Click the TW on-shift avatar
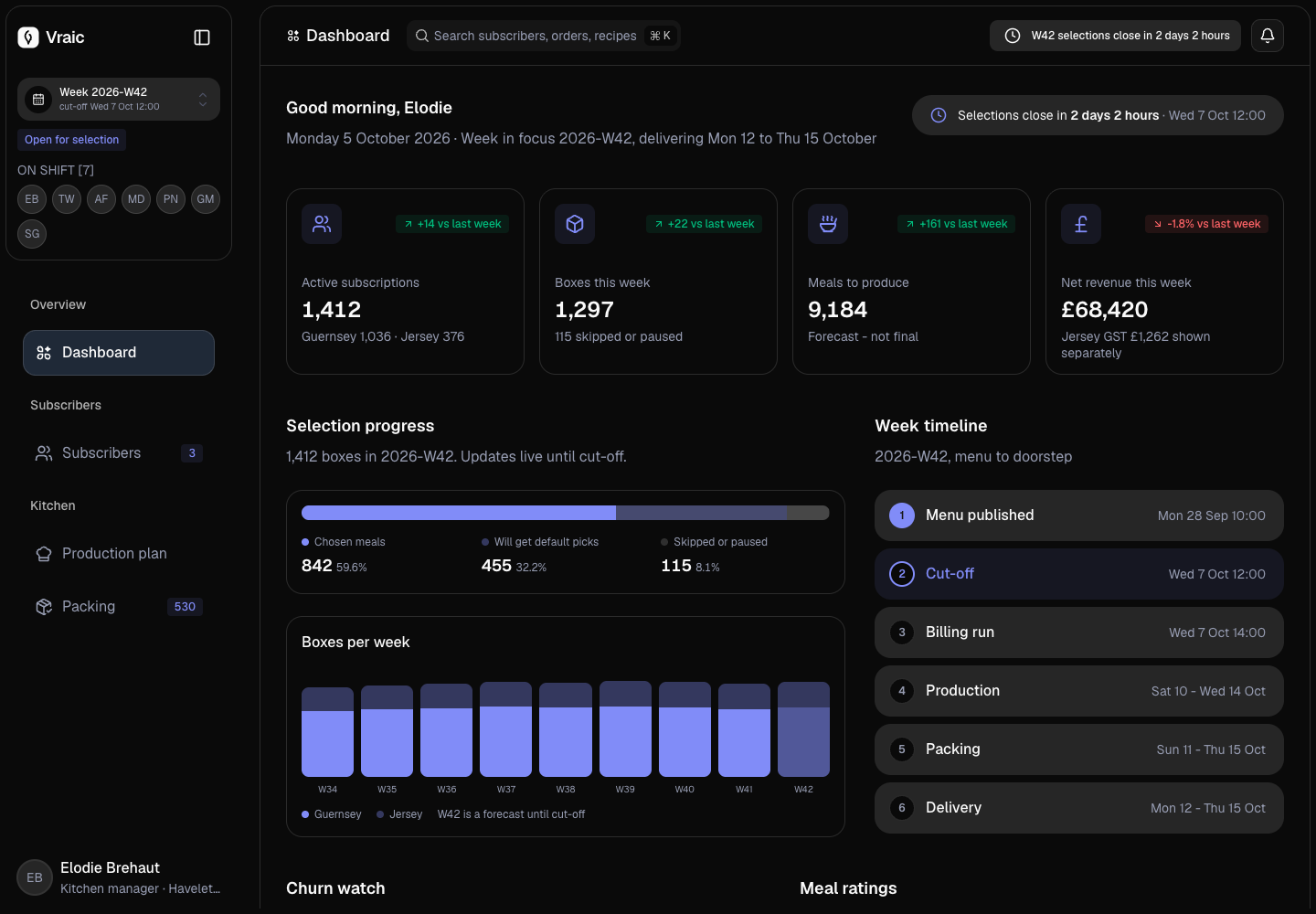 [x=67, y=199]
